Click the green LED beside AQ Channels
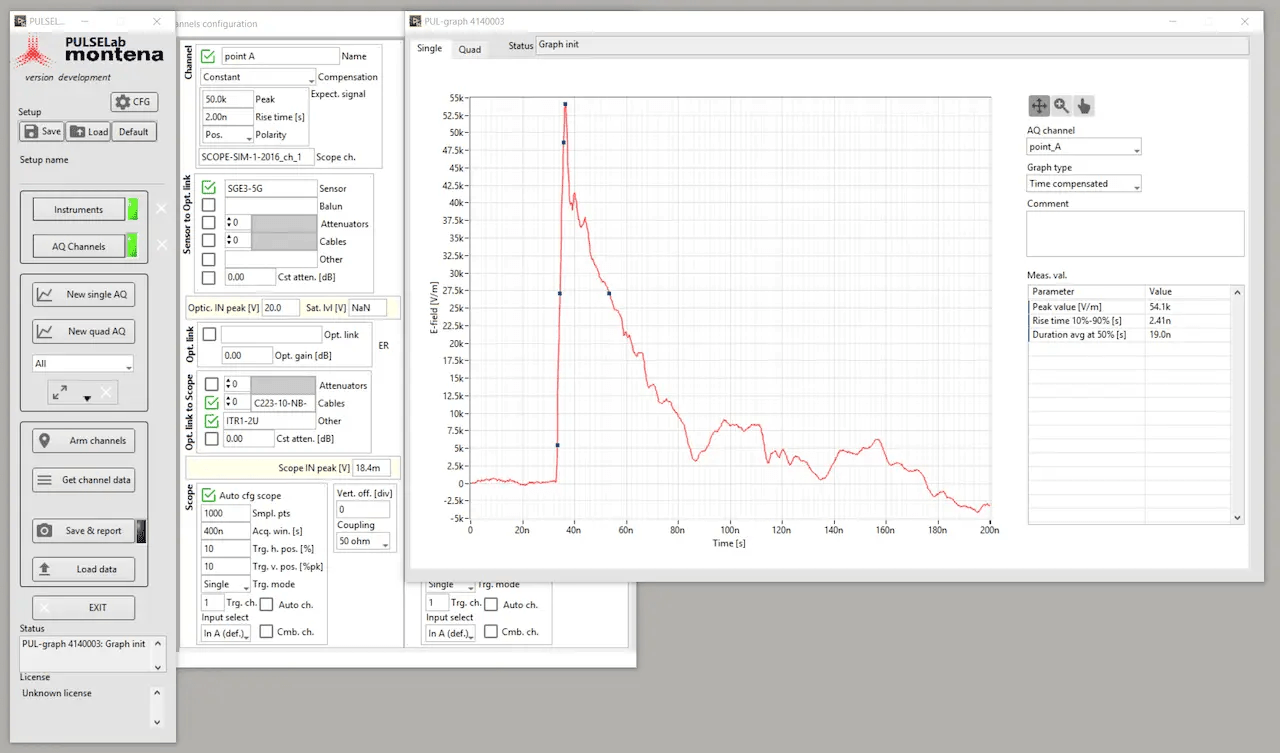The height and width of the screenshot is (753, 1280). click(x=133, y=246)
